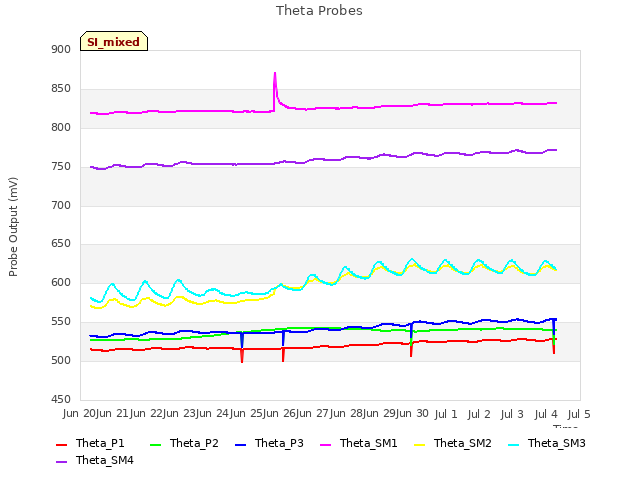Image resolution: width=640 pixels, height=480 pixels.
Task: Select the Theta_SM3 legend label
Action: click(x=557, y=443)
